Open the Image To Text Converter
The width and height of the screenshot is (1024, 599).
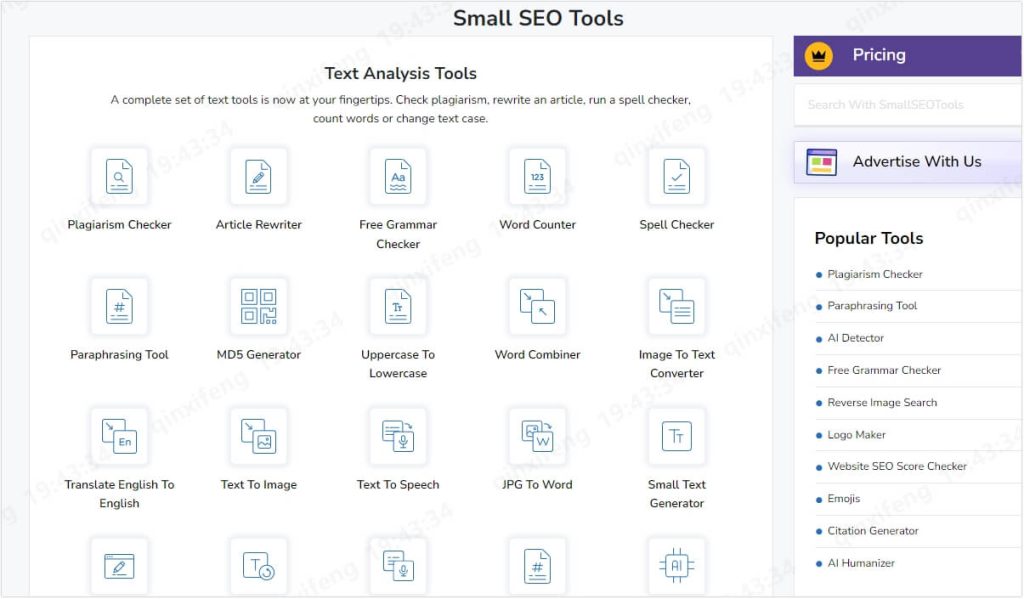click(677, 306)
